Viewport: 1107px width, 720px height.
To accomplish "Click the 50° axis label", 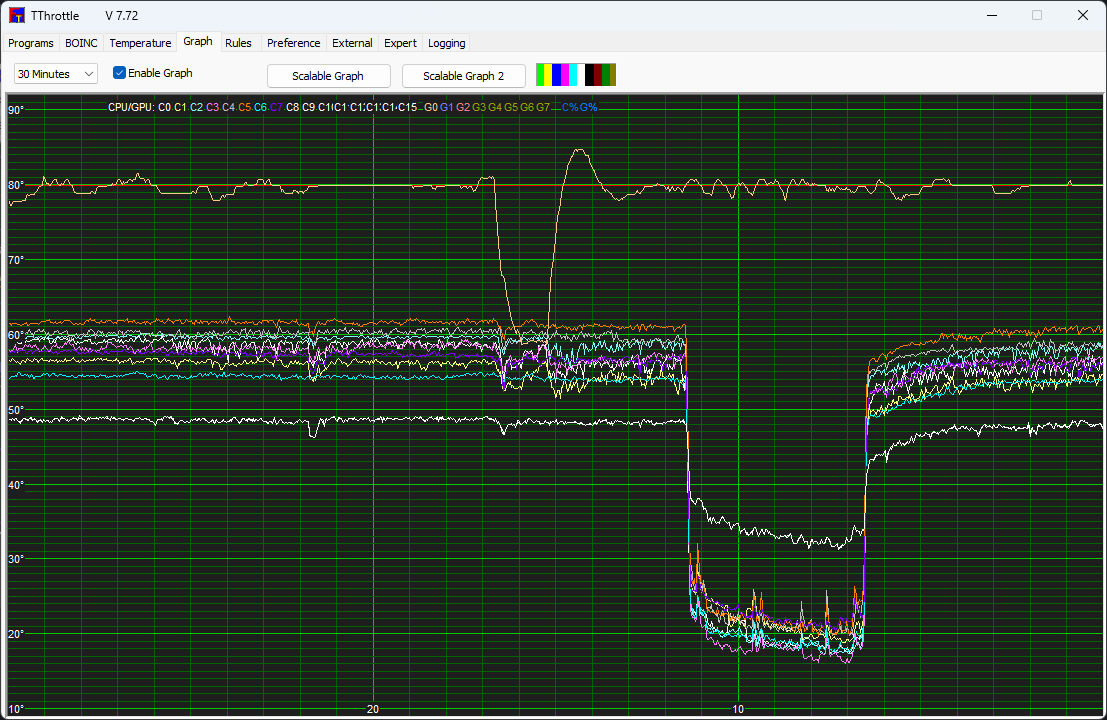I will 16,410.
